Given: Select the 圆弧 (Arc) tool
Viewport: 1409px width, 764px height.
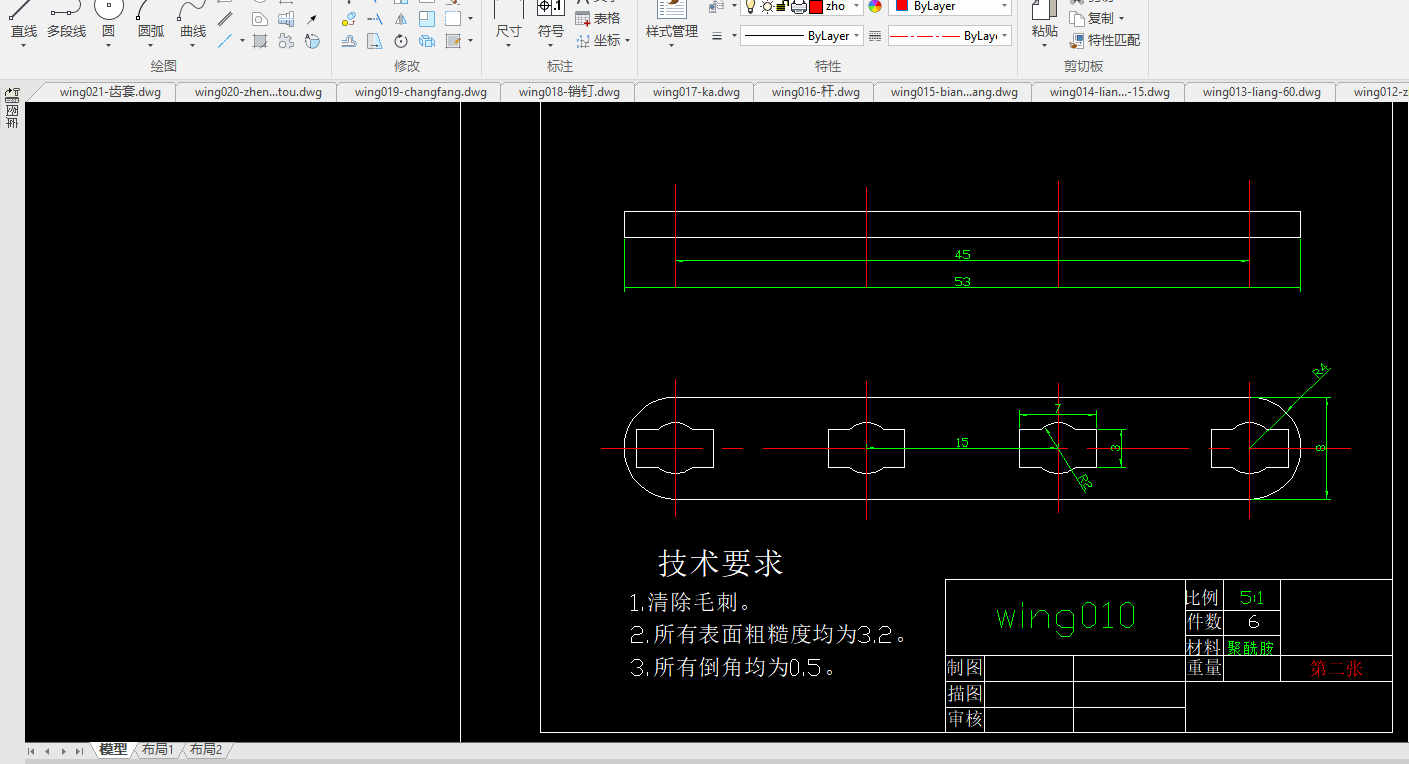Looking at the screenshot, I should [151, 21].
